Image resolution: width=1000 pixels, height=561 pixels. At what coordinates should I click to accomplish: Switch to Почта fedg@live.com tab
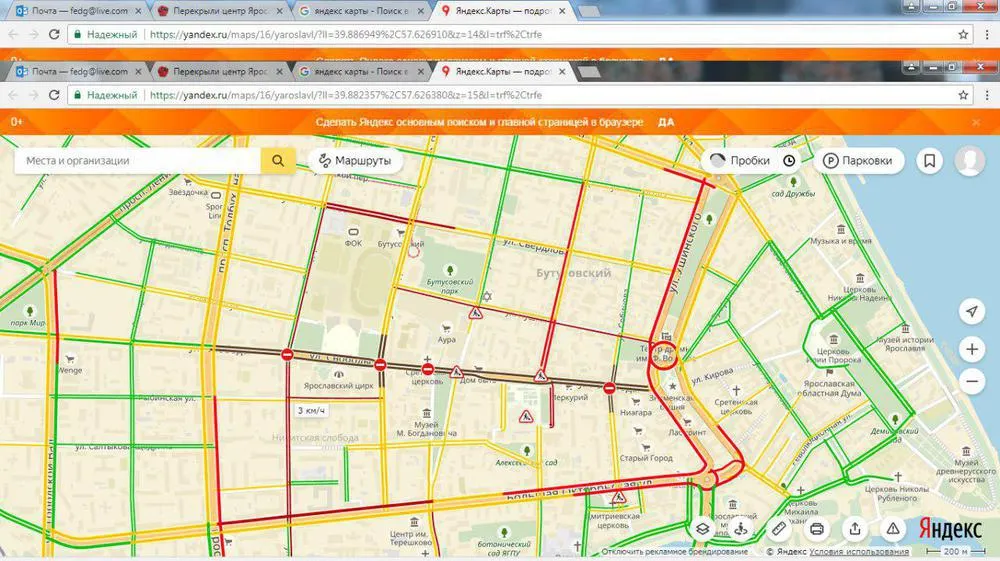tap(79, 71)
